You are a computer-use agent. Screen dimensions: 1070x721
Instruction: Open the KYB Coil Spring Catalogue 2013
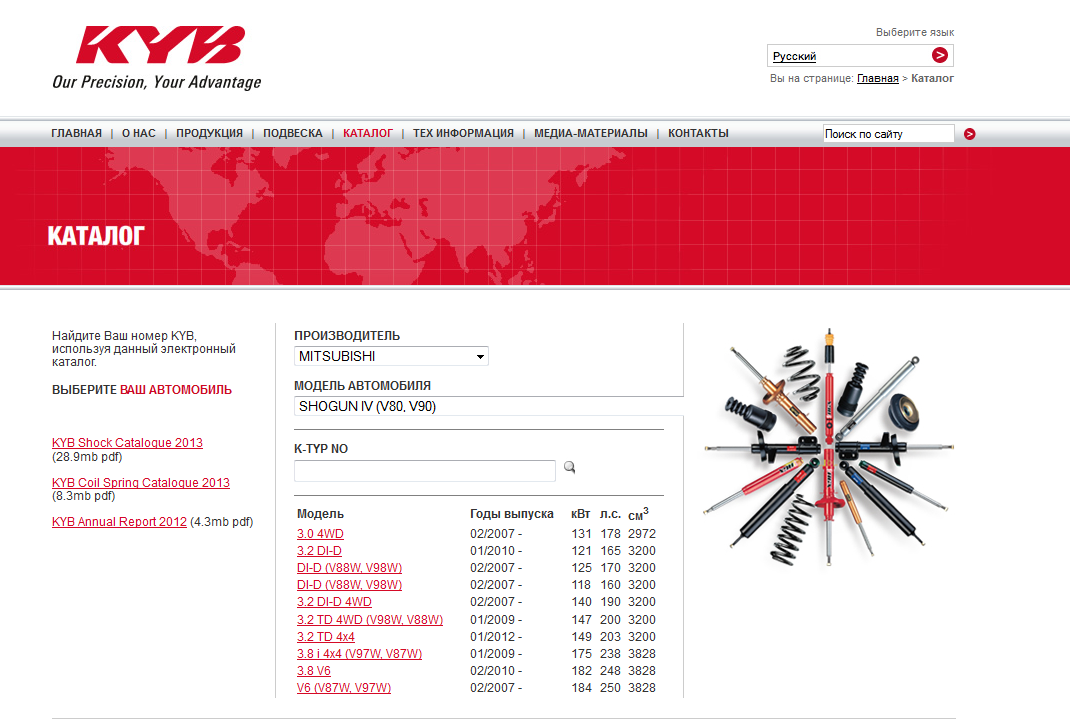pos(140,483)
